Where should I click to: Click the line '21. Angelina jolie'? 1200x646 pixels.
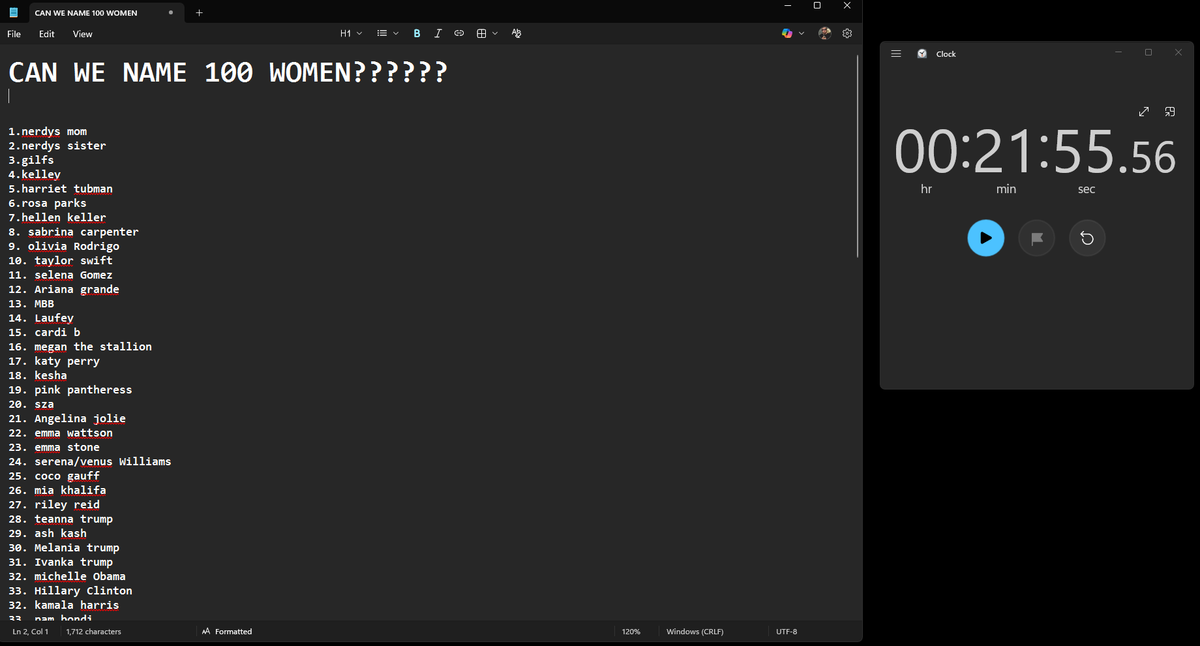[67, 418]
